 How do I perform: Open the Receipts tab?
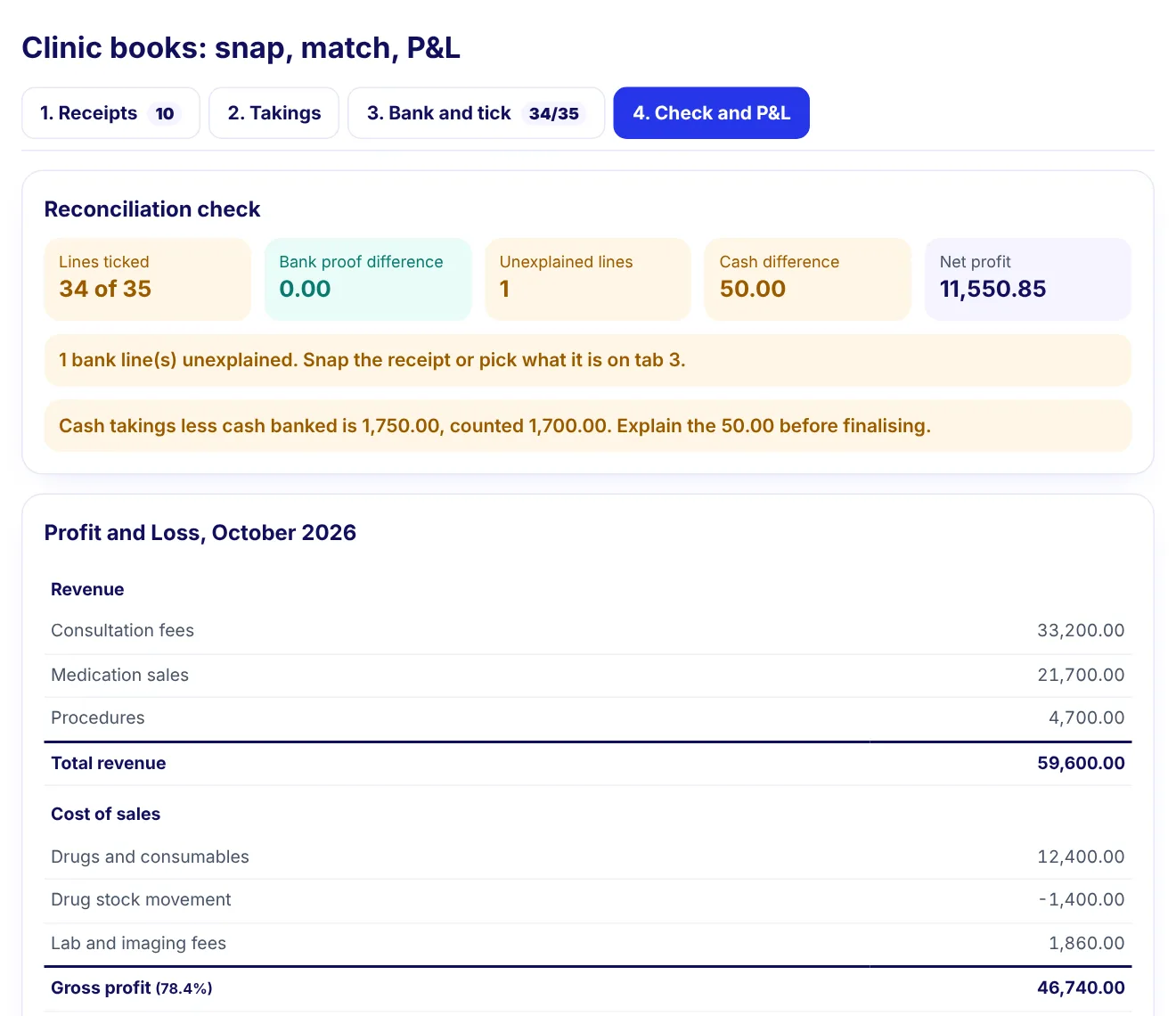[x=110, y=113]
